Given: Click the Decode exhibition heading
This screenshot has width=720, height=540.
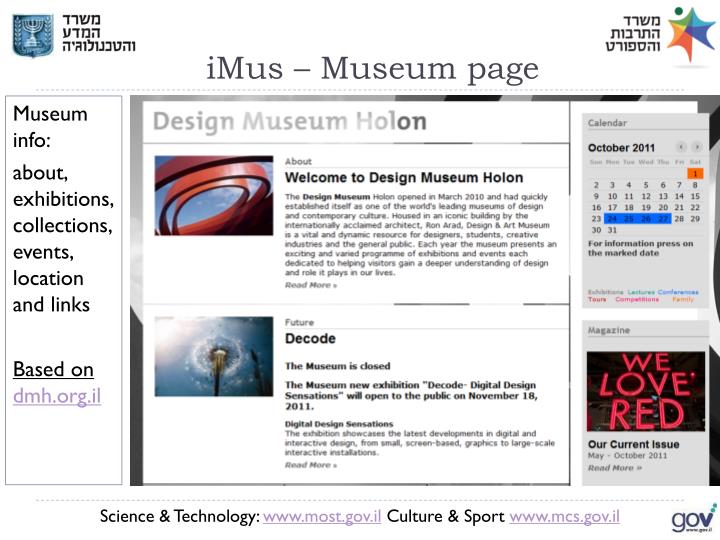Looking at the screenshot, I should 310,338.
